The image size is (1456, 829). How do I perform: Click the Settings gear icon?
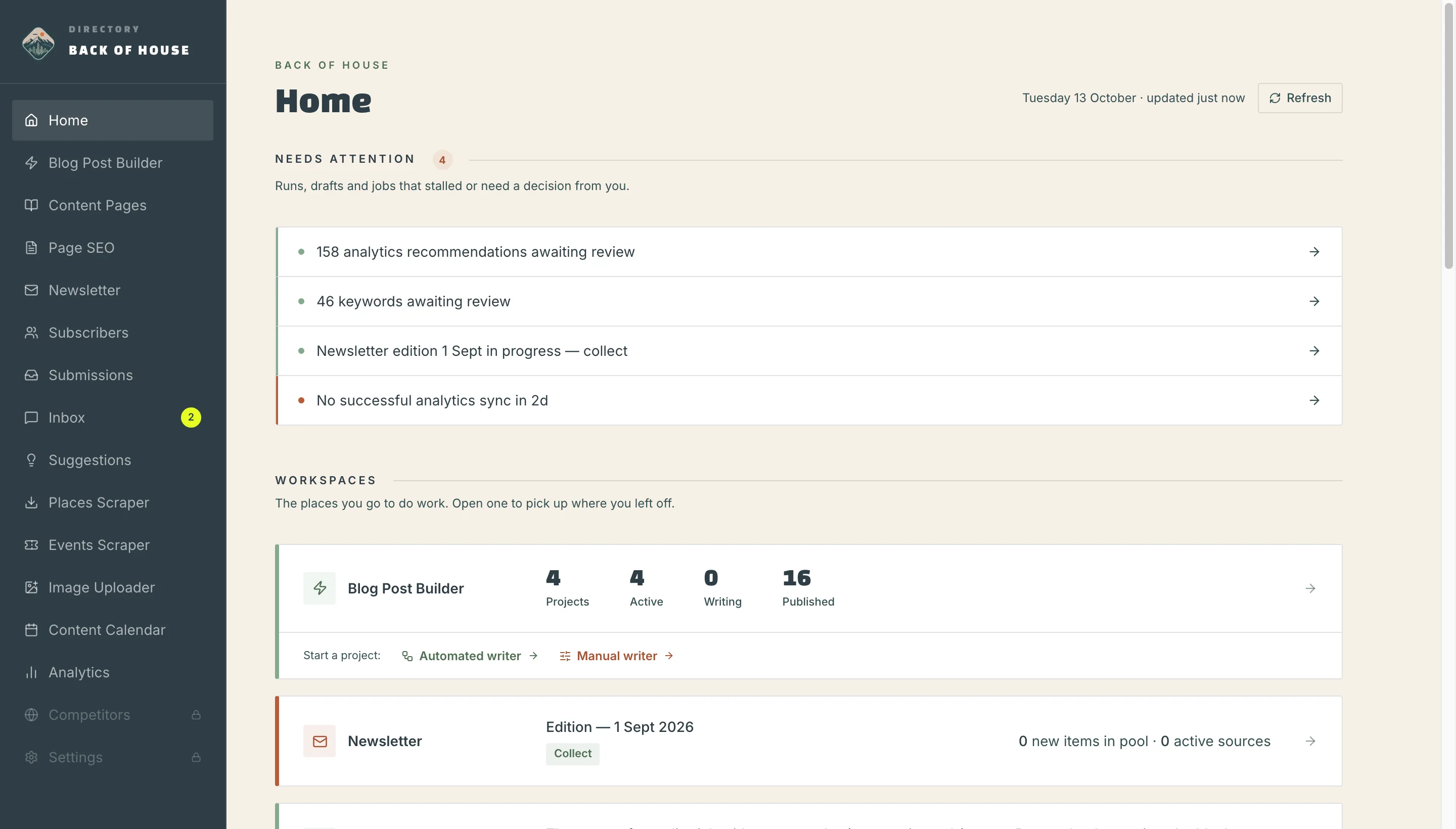tap(31, 757)
